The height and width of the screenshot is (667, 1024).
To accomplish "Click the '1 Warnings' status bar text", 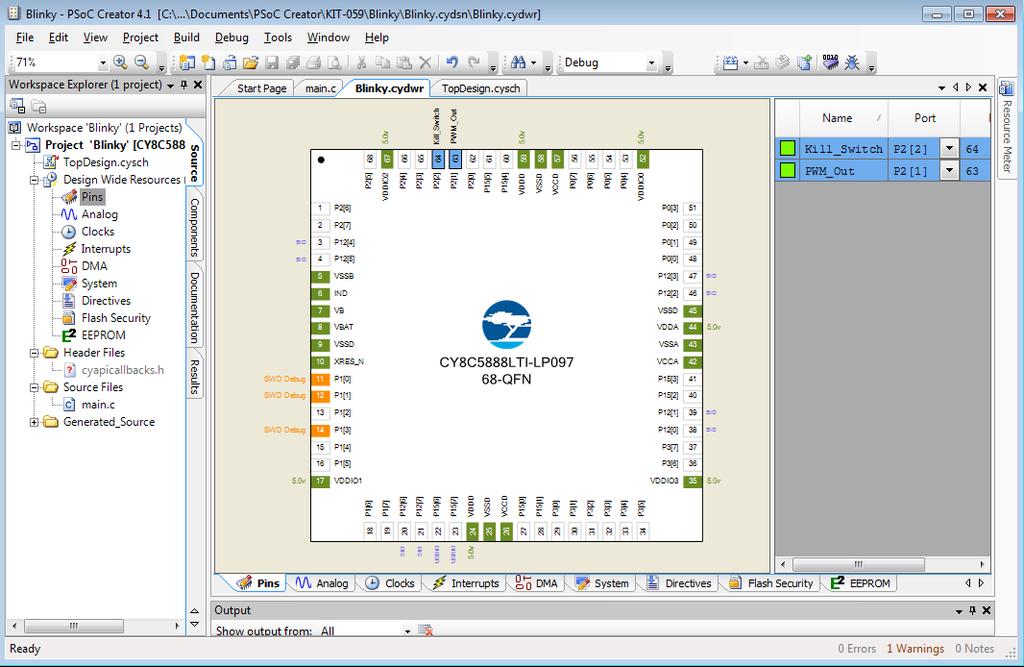I will 915,649.
